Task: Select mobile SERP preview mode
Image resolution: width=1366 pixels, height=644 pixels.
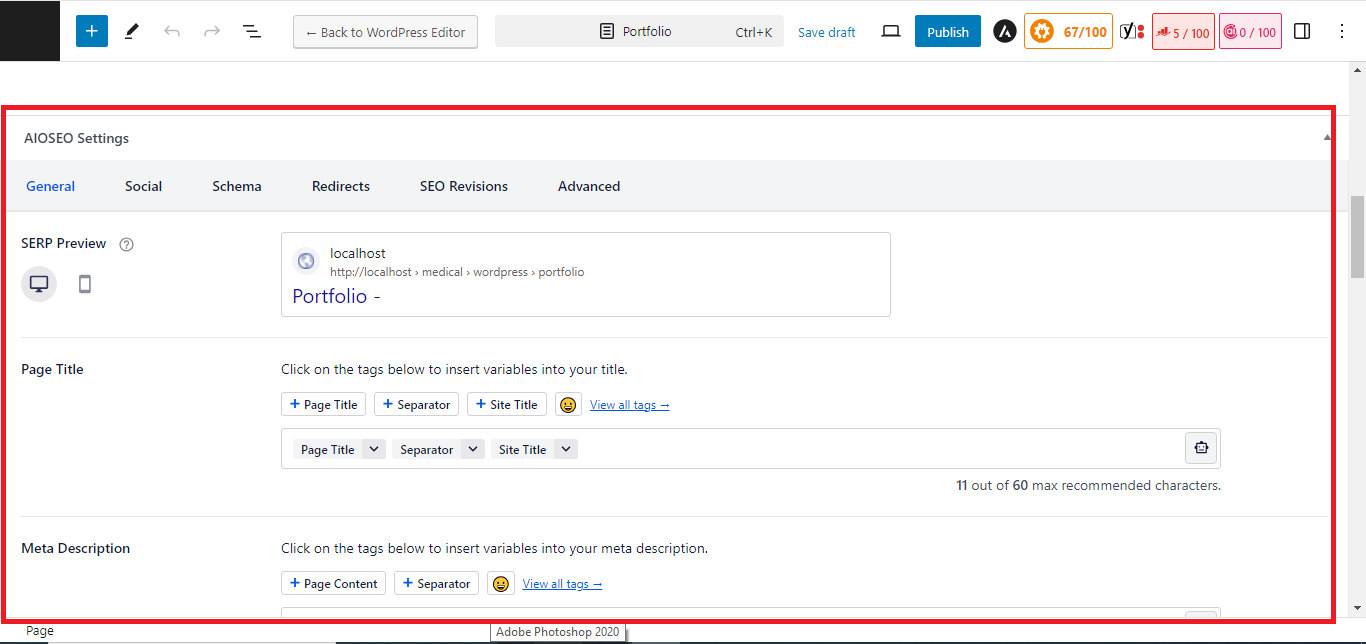Action: coord(85,284)
